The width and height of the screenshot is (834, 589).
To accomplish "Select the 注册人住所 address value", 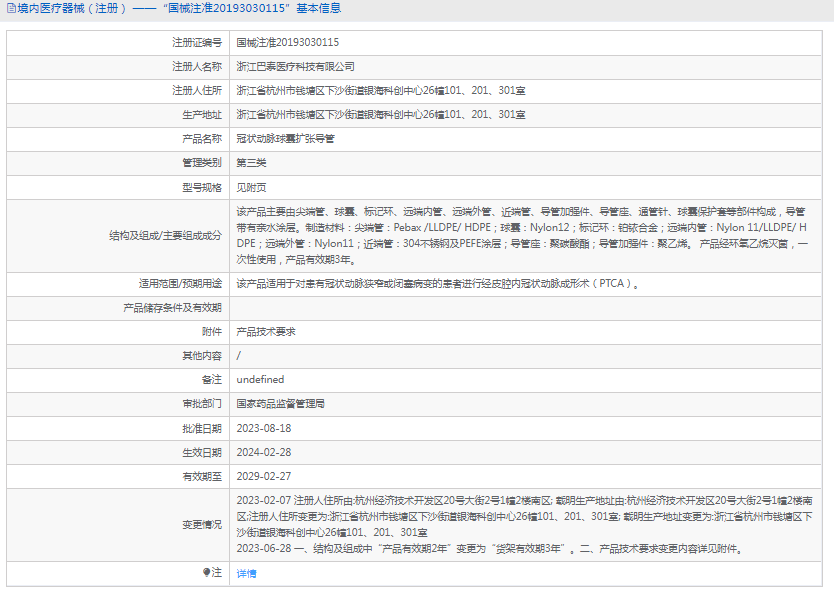I will tap(381, 90).
